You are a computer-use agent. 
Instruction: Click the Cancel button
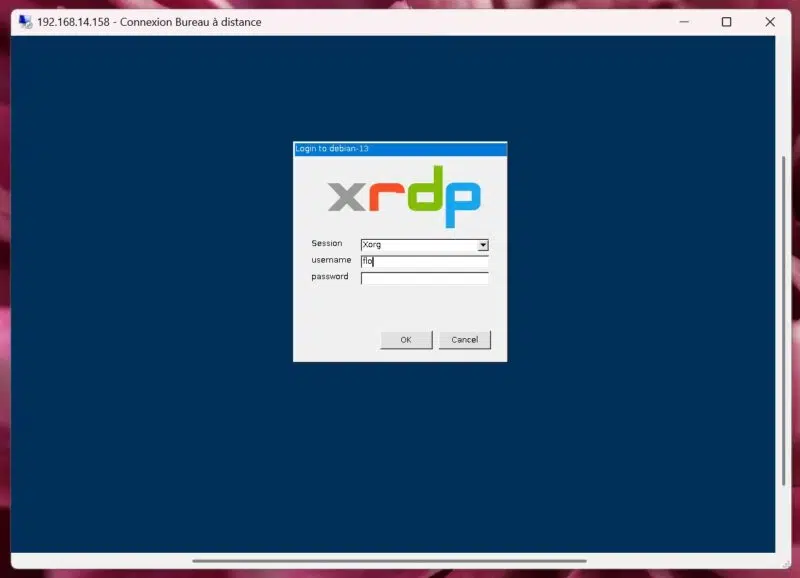click(465, 340)
